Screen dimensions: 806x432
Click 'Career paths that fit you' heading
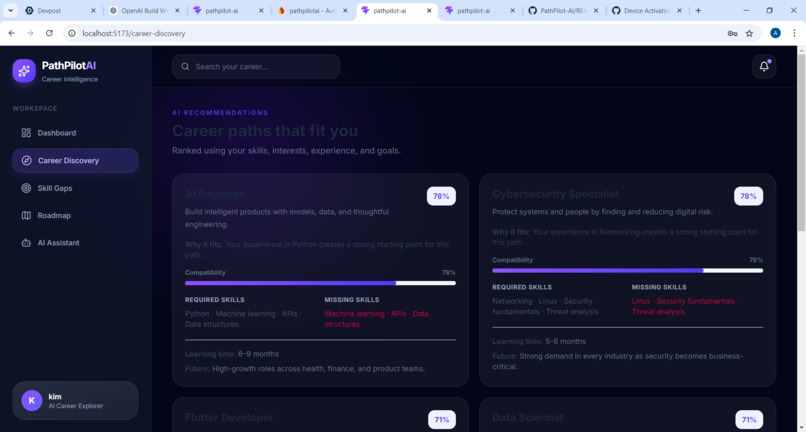point(265,131)
